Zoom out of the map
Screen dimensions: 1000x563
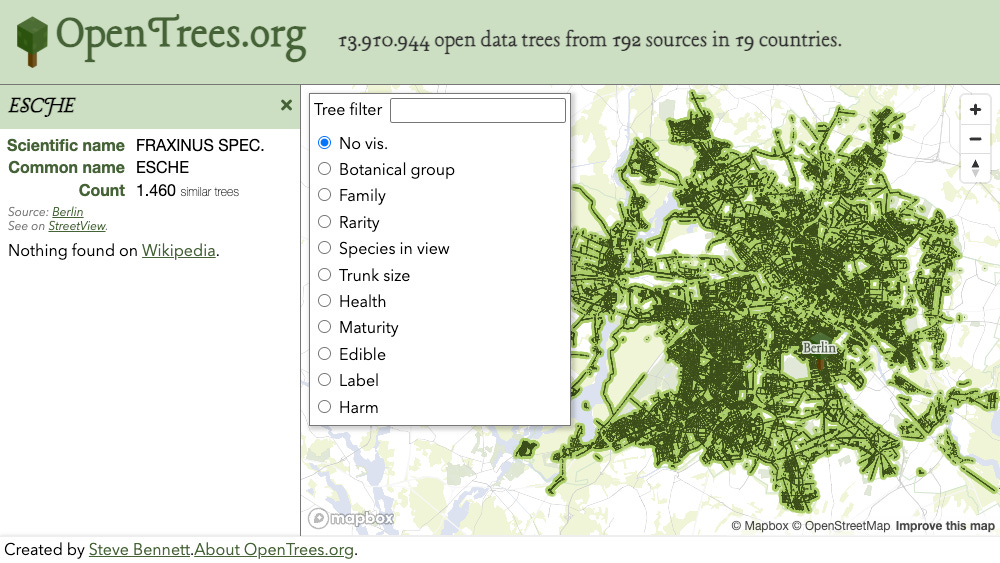975,138
